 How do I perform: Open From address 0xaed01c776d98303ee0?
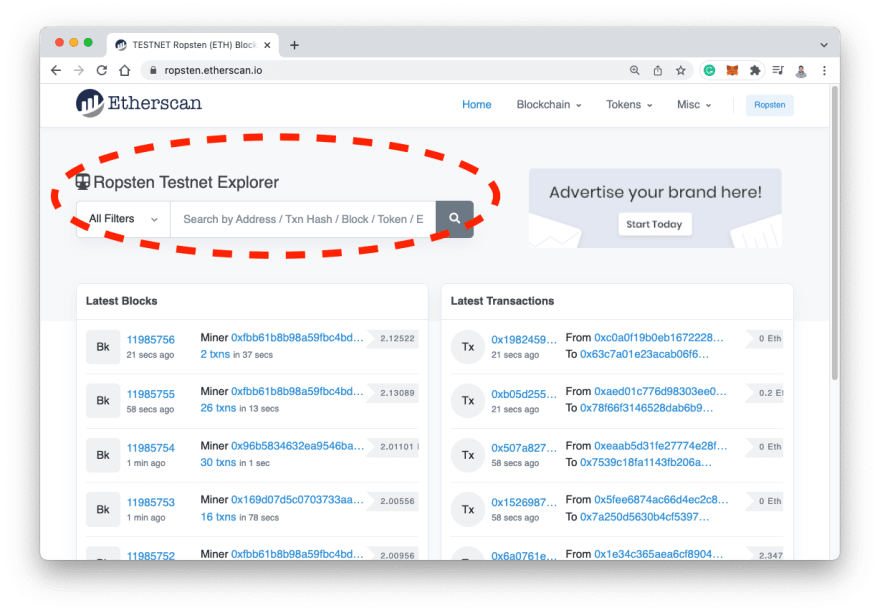click(x=661, y=391)
